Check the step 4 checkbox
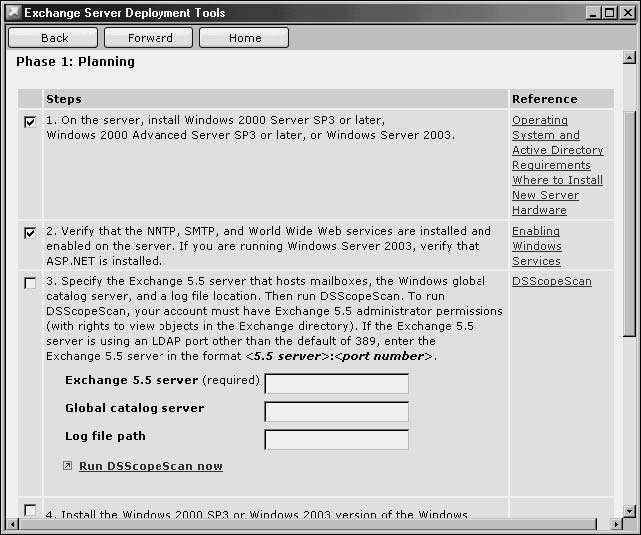Screen dimensions: 641x535 tap(30, 510)
